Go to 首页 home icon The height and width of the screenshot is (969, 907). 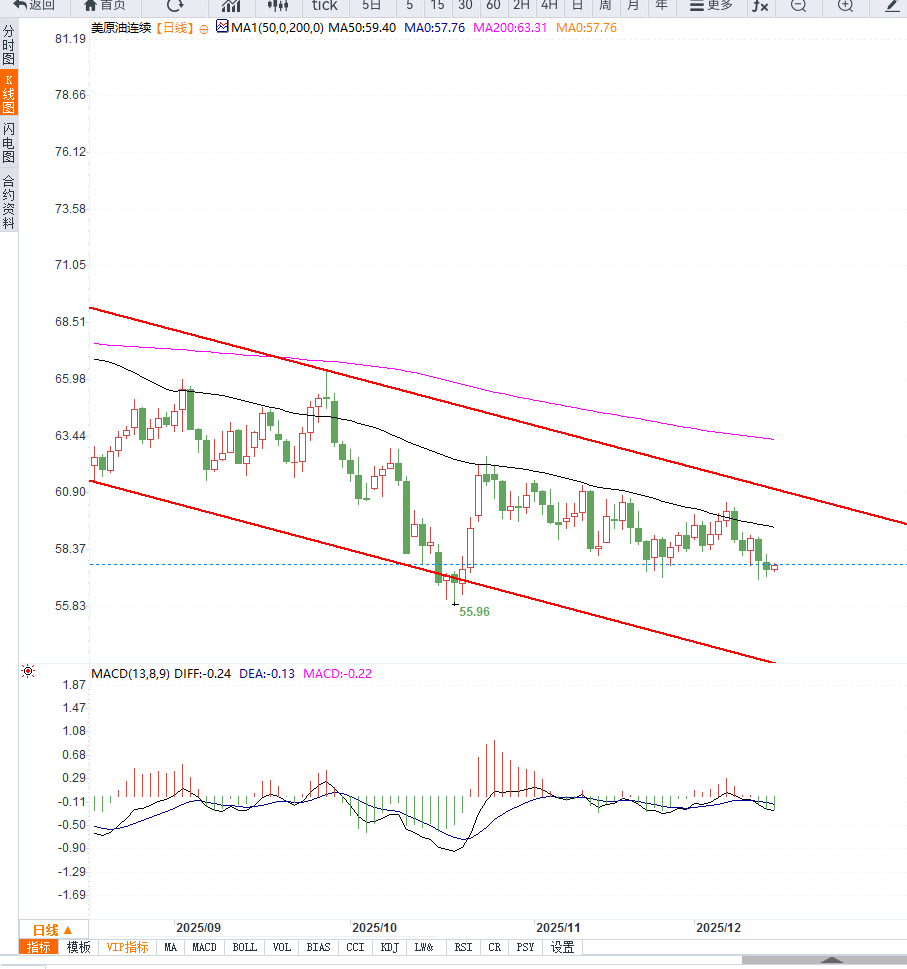104,6
